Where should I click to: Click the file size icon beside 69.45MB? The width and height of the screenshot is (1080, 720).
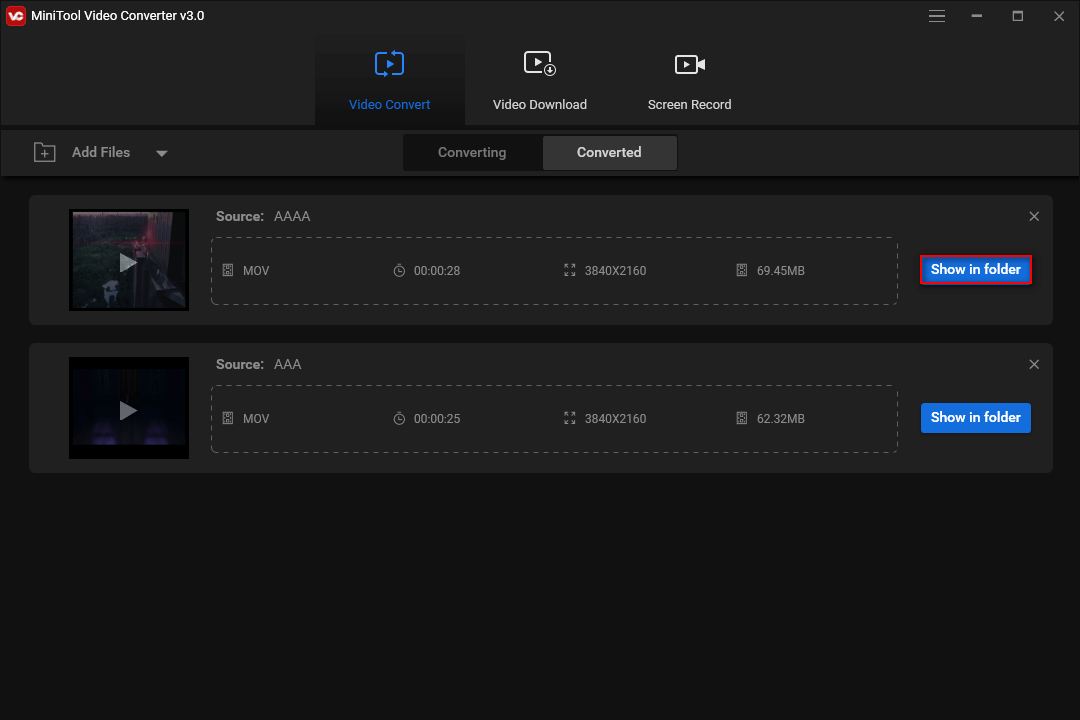coord(741,270)
